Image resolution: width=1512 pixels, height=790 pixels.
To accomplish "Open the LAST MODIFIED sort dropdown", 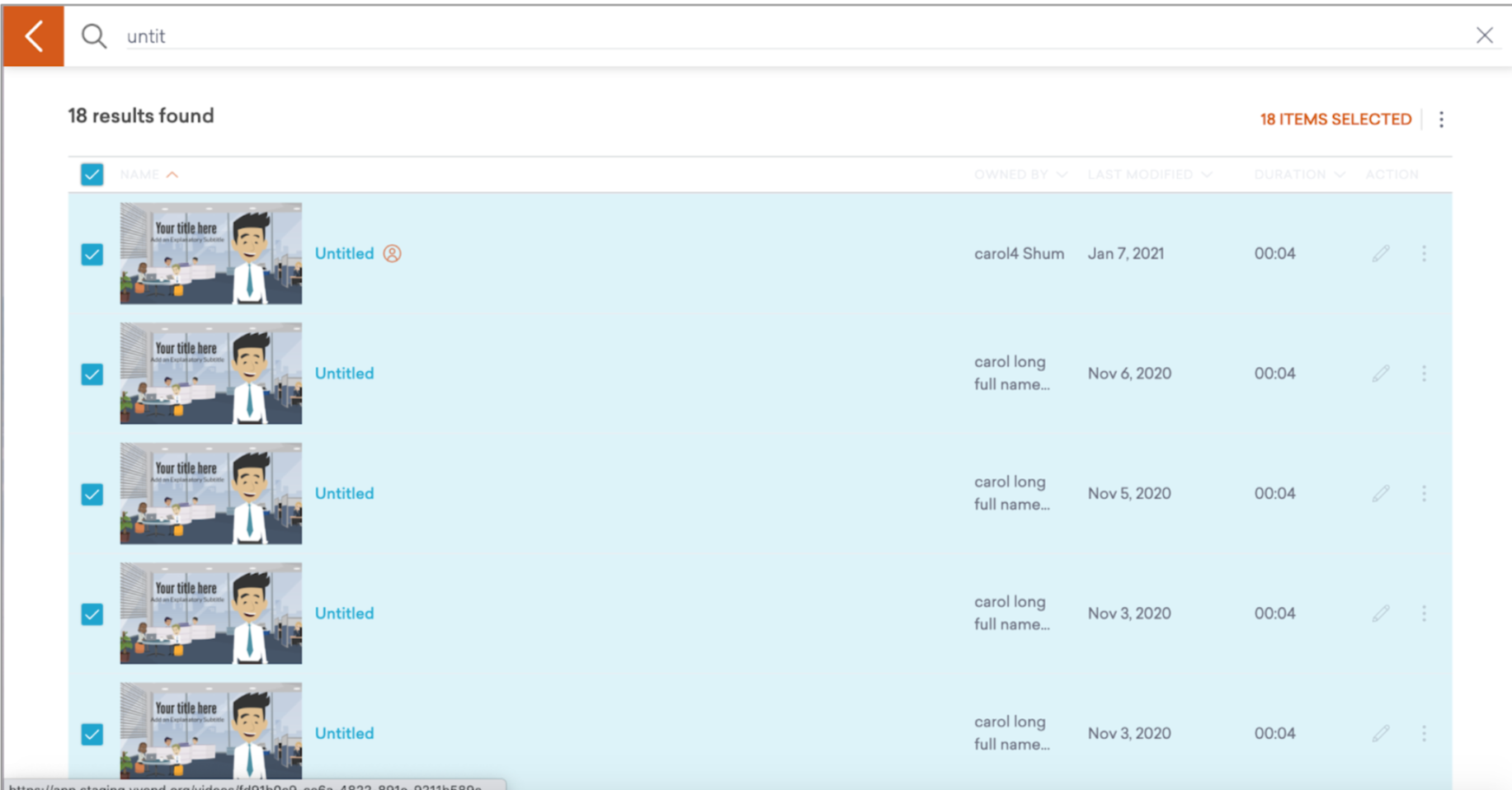I will click(x=1208, y=174).
